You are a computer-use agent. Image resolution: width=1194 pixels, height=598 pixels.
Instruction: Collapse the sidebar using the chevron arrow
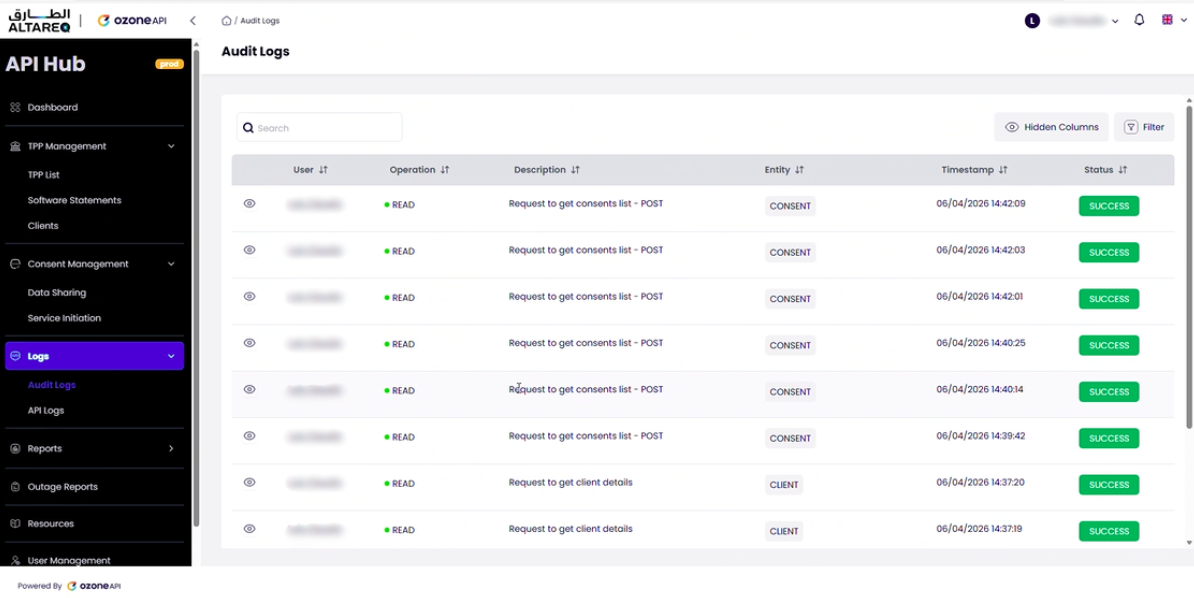(192, 19)
